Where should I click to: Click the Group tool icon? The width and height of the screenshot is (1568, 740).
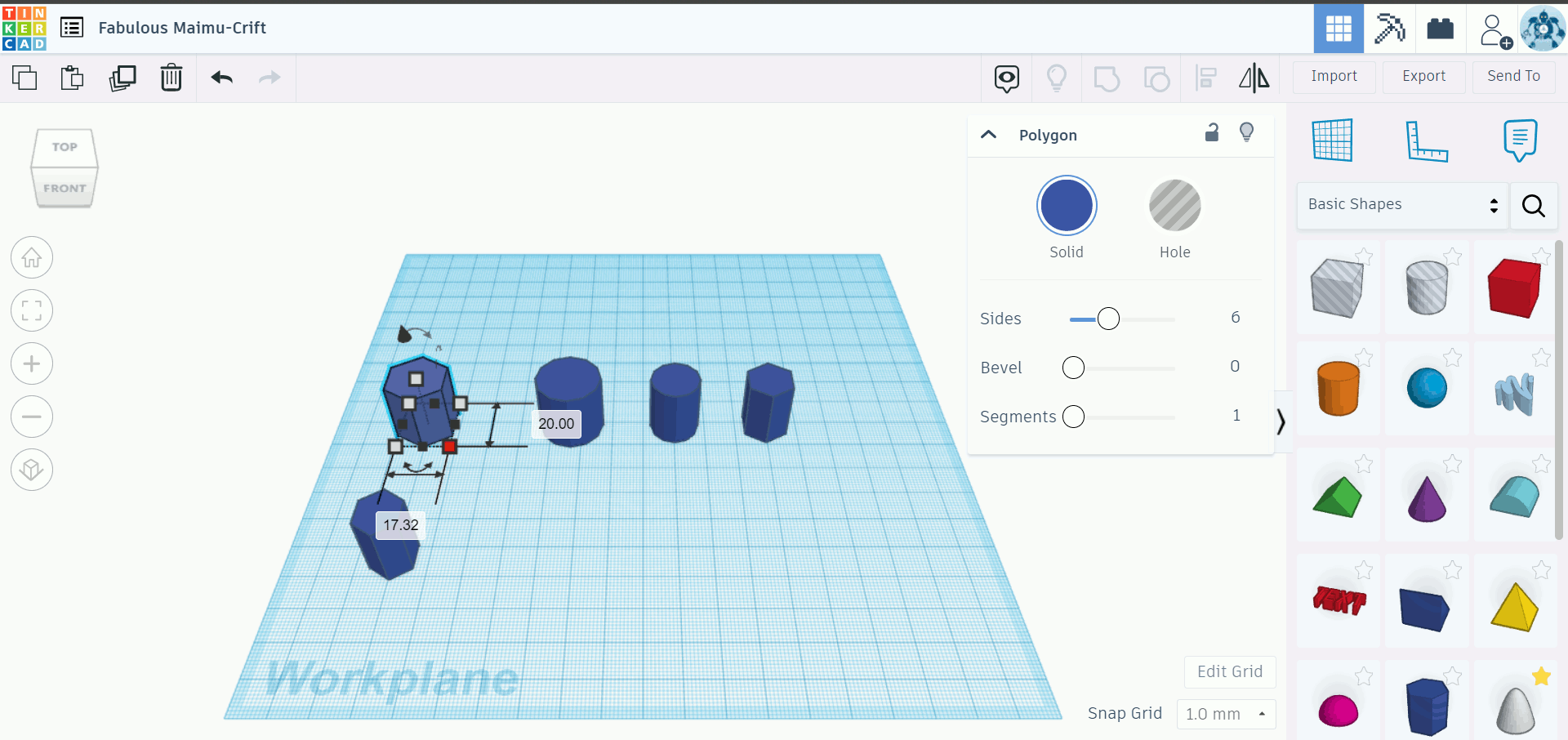pyautogui.click(x=1107, y=78)
